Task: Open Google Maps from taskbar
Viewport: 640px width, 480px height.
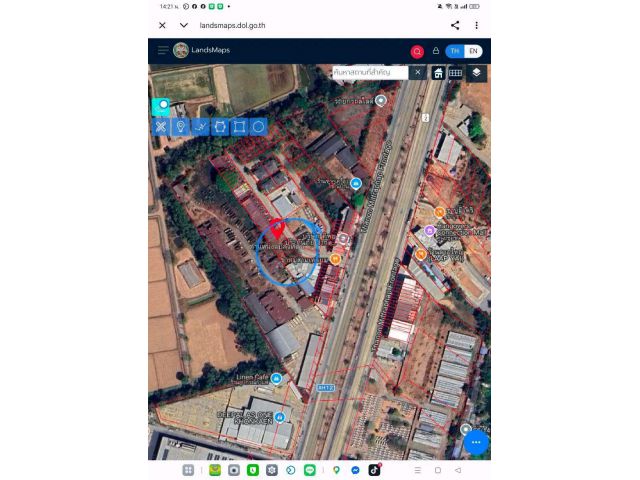Action: point(336,470)
